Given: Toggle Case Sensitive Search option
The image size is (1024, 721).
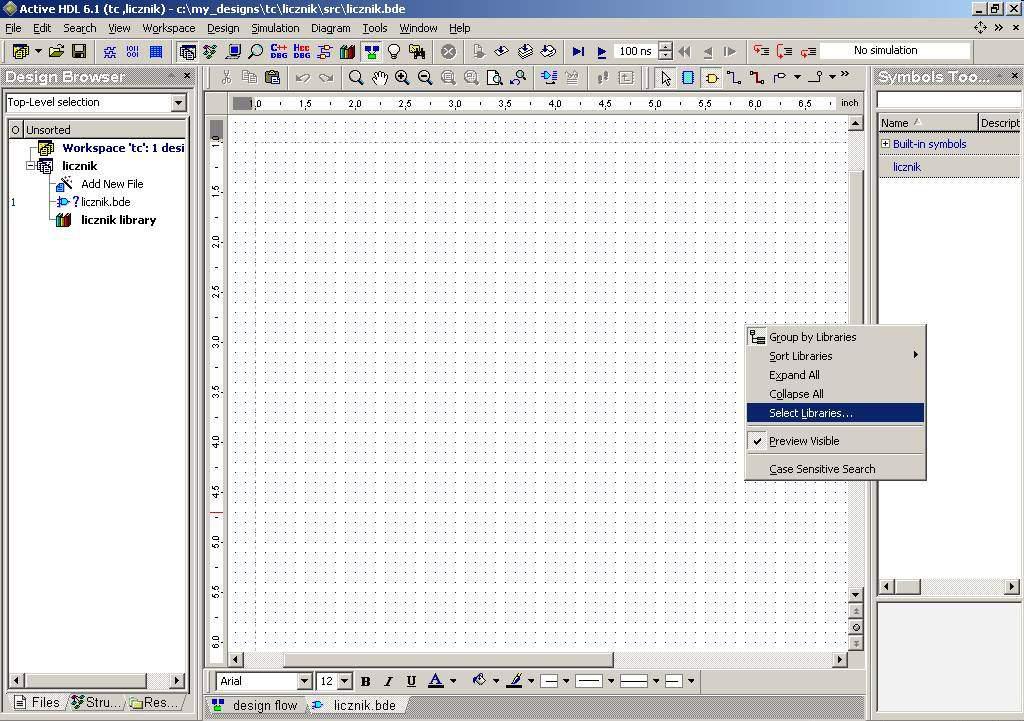Looking at the screenshot, I should [835, 469].
